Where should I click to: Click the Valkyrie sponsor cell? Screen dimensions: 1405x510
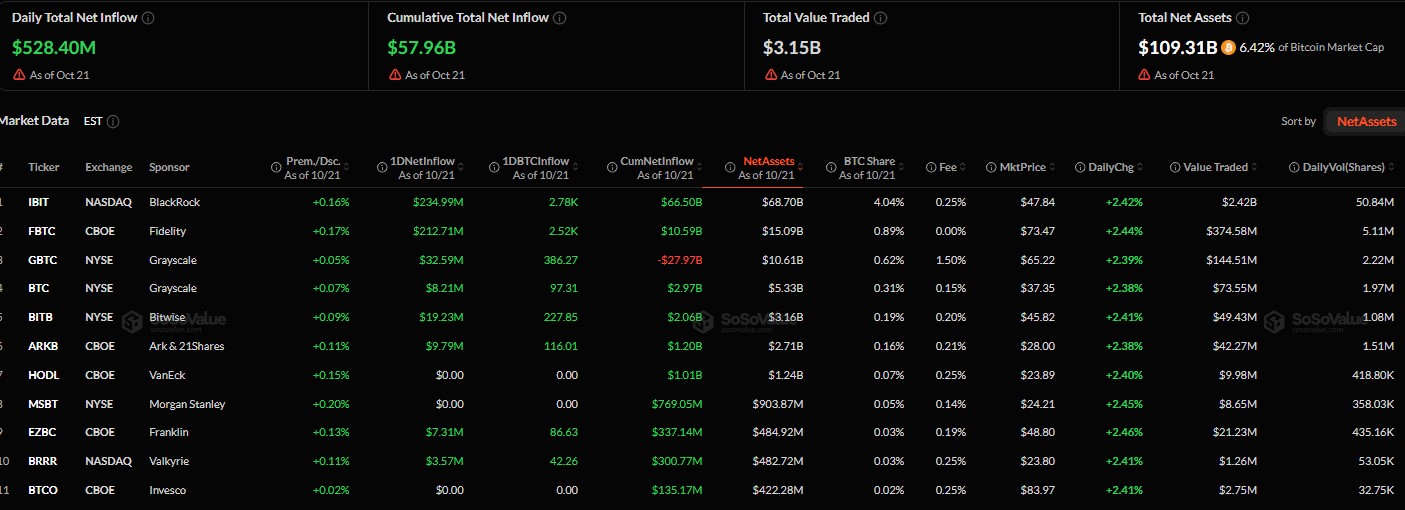(169, 462)
